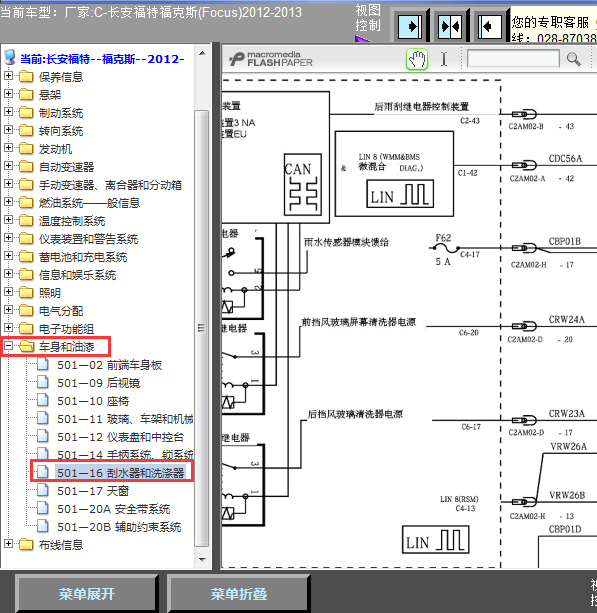Image resolution: width=597 pixels, height=613 pixels.
Task: Click the 菜单展开 button
Action: click(86, 594)
